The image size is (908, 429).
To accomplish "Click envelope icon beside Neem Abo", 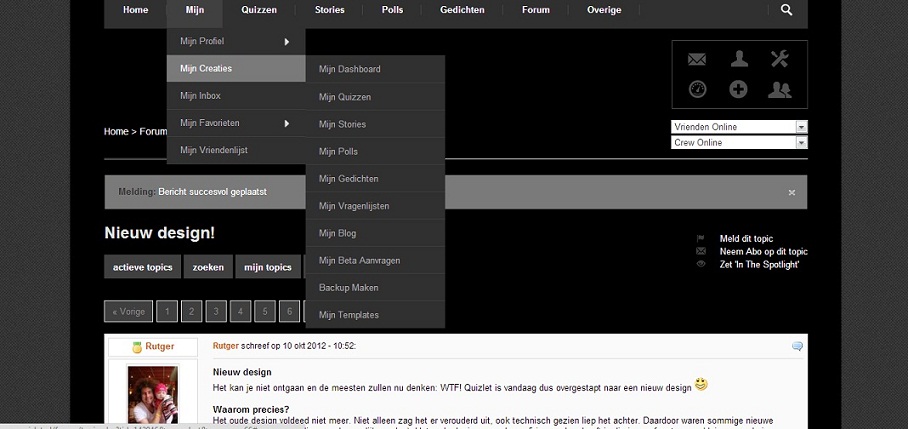I will tap(701, 251).
